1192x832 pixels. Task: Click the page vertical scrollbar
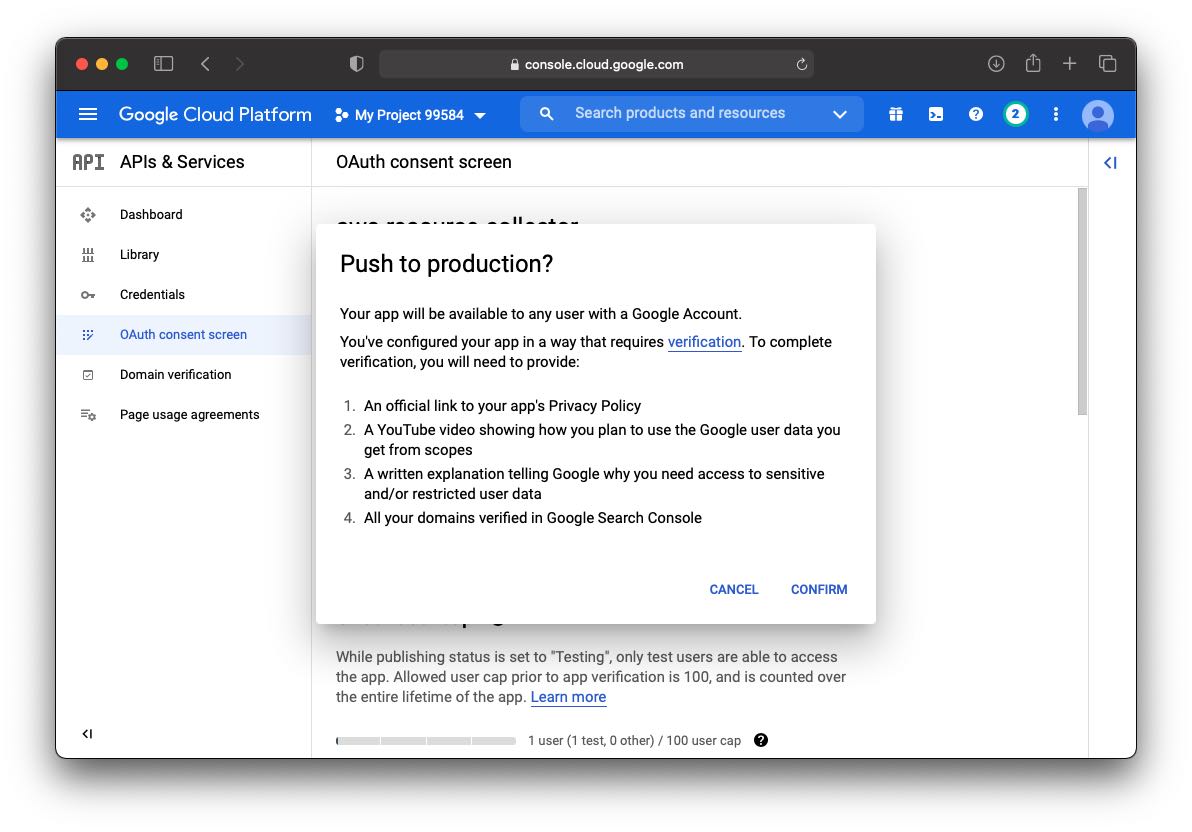(1082, 302)
